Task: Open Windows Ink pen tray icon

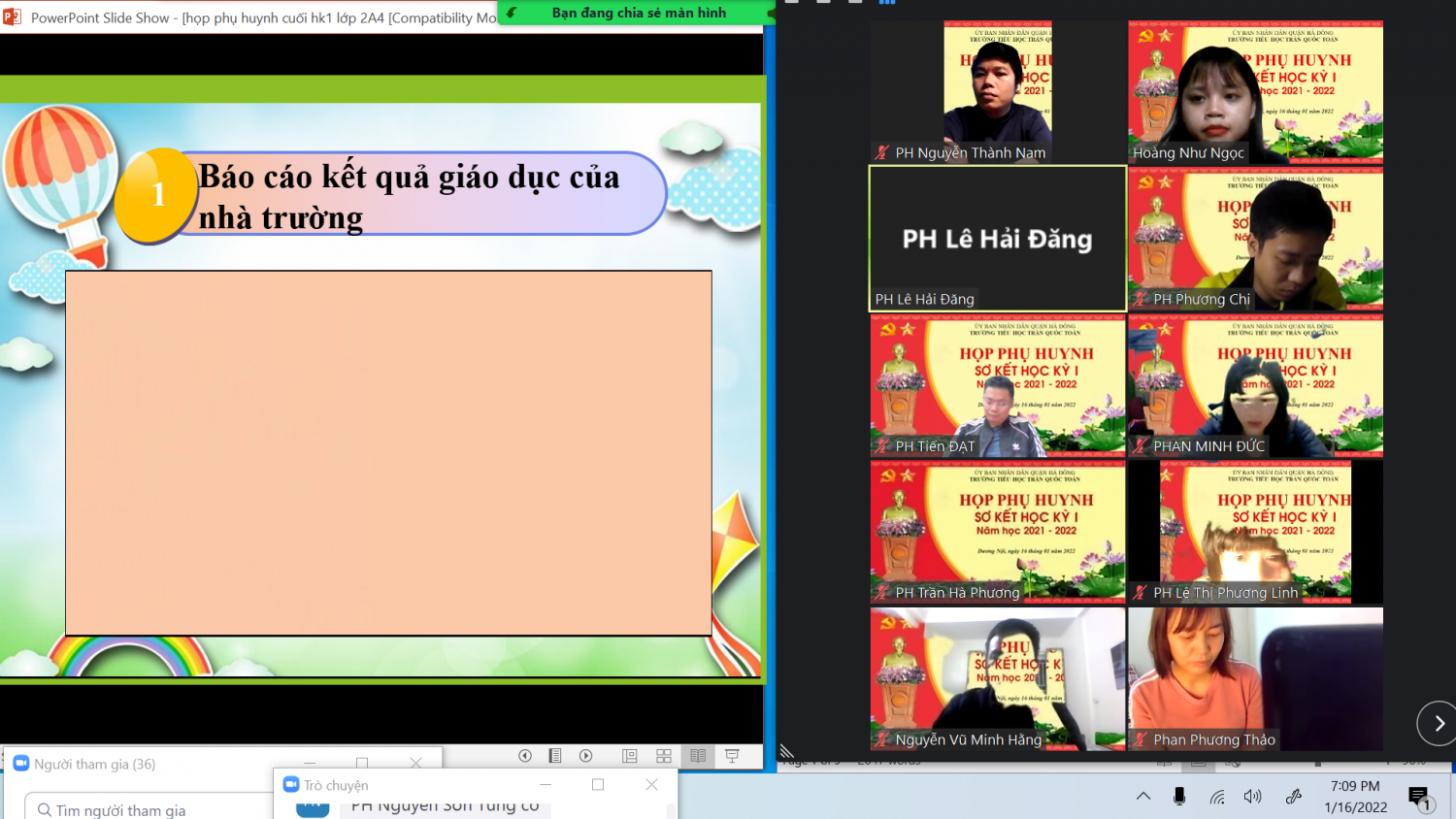Action: click(1294, 797)
